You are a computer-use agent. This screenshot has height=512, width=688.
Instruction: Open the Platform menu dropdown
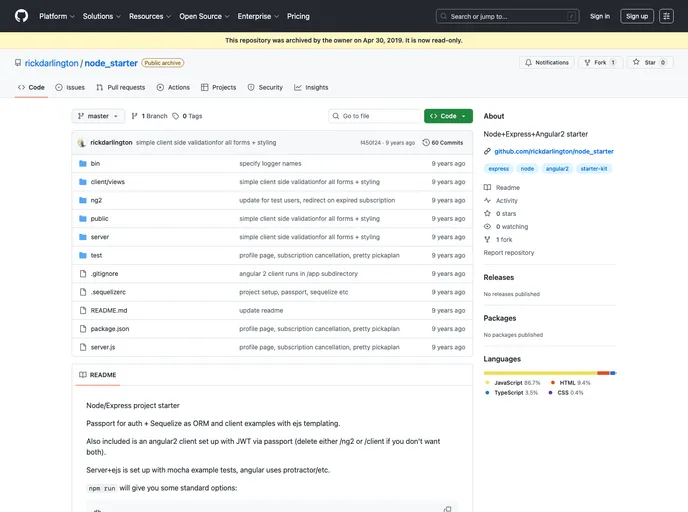56,16
